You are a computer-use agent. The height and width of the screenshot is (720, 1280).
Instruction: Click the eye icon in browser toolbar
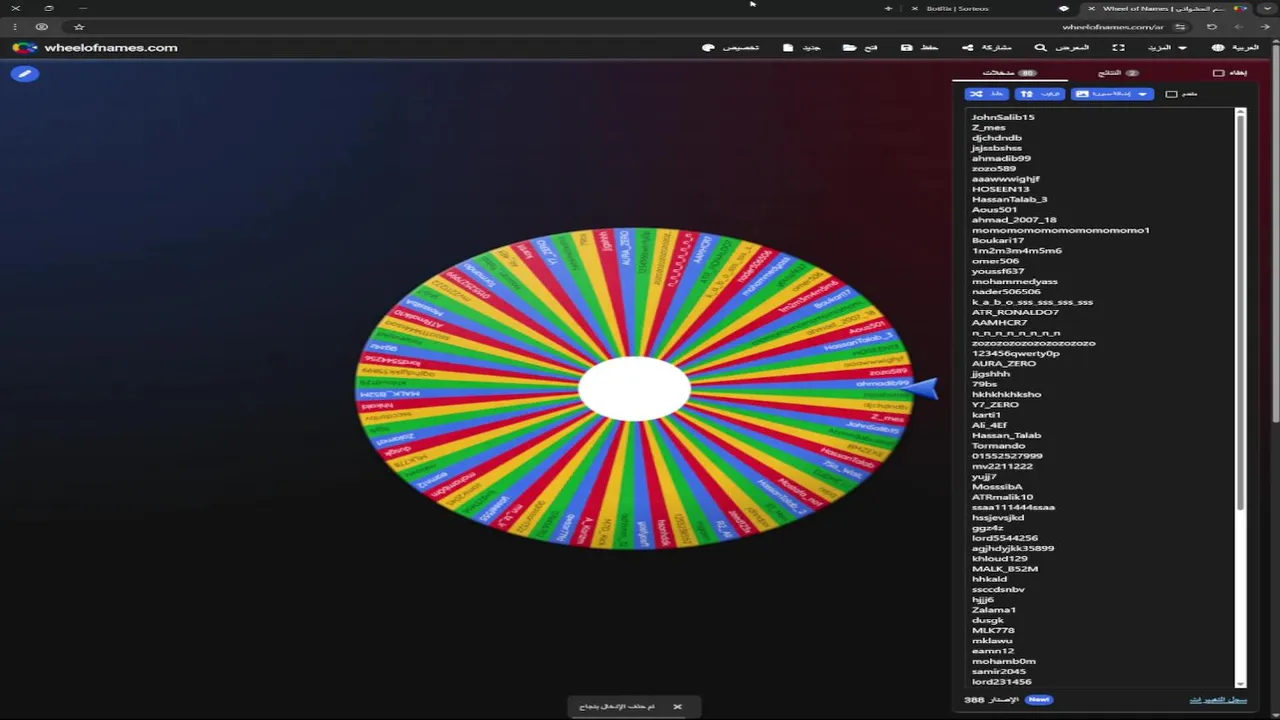41,27
